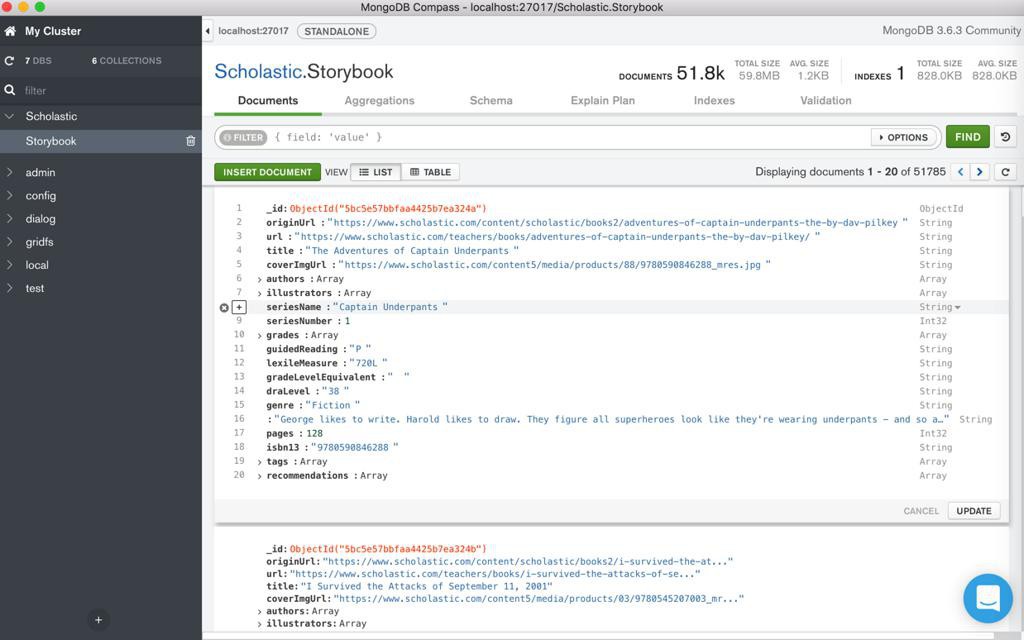Delete the Storybook collection trash icon

click(x=191, y=141)
